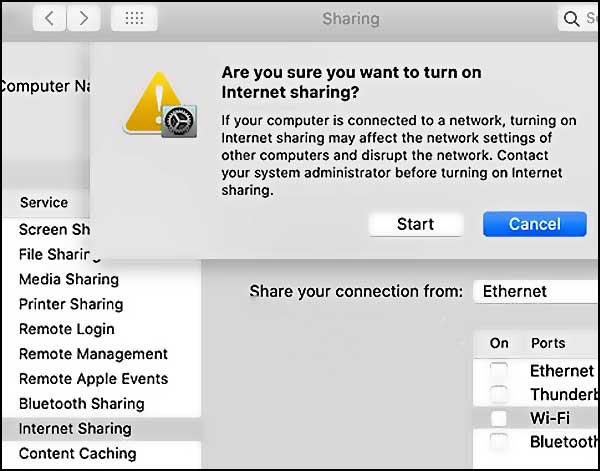Cancel the Internet sharing dialog

(535, 224)
